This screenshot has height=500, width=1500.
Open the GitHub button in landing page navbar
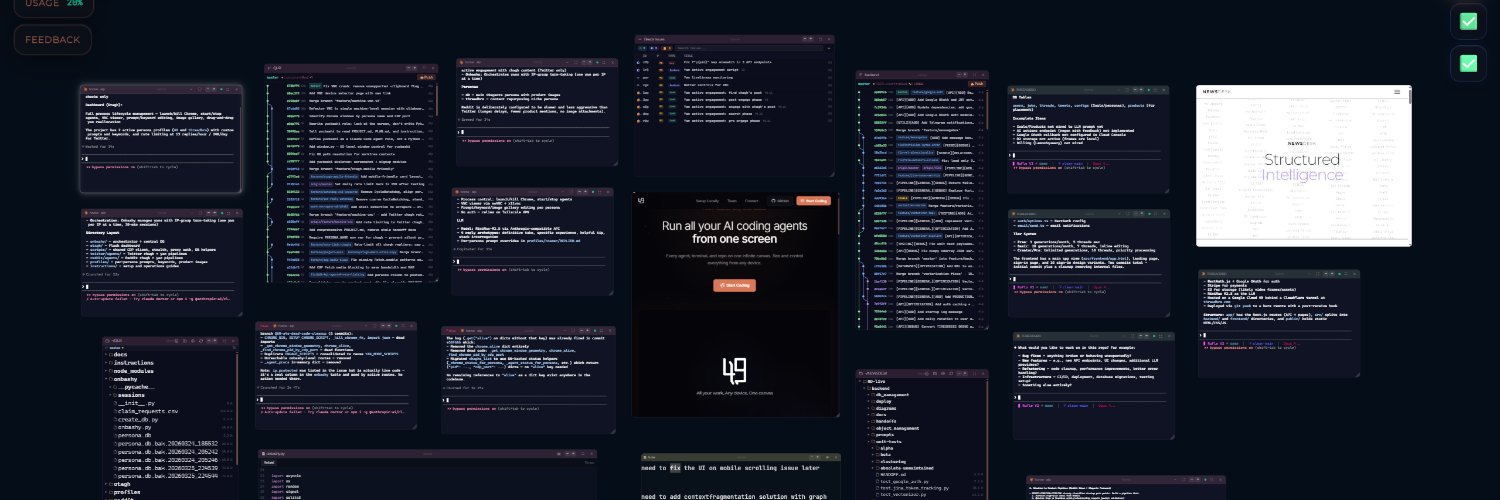click(781, 201)
